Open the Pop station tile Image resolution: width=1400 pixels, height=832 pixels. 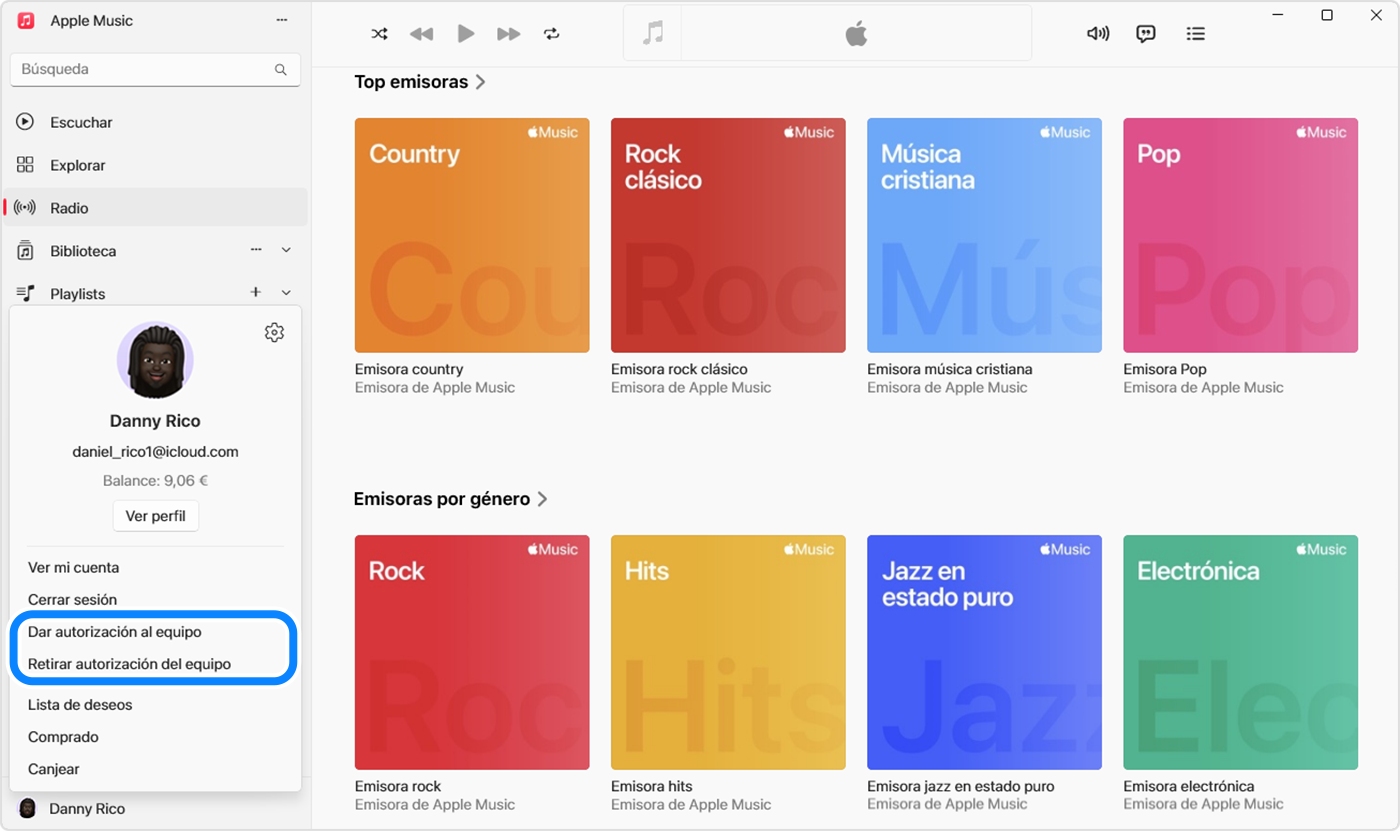coord(1240,235)
